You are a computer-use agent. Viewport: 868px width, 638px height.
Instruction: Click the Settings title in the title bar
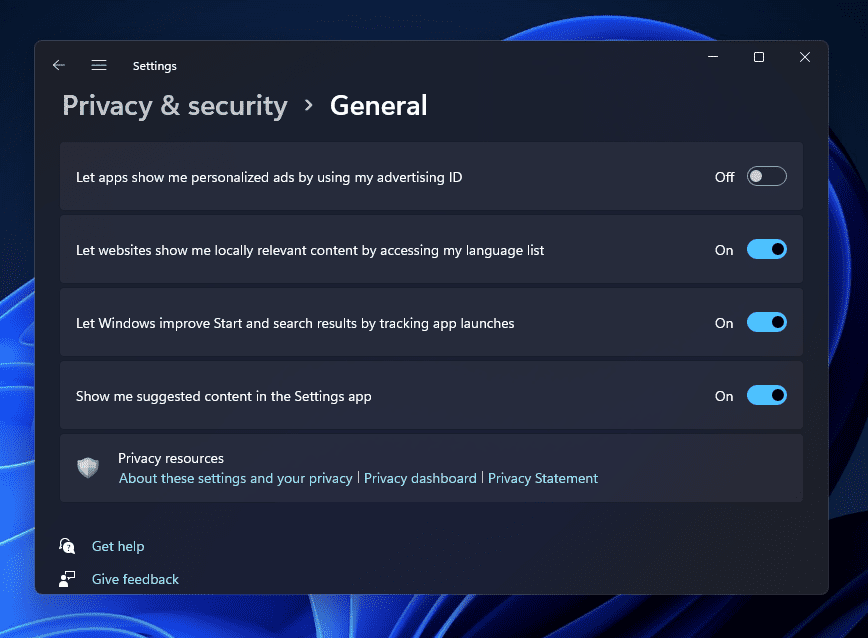pyautogui.click(x=154, y=66)
